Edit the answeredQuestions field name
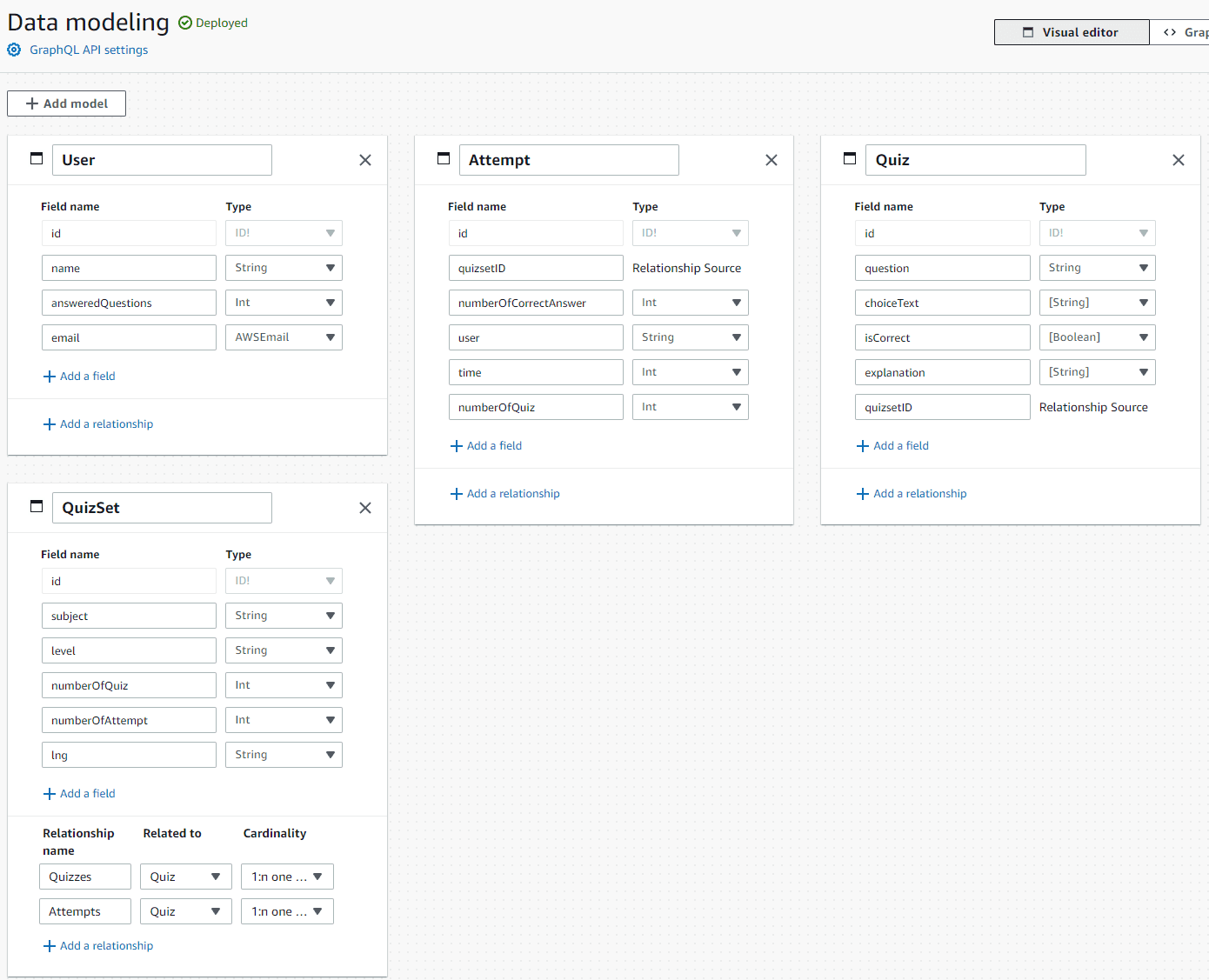Viewport: 1209px width, 980px height. pos(129,303)
